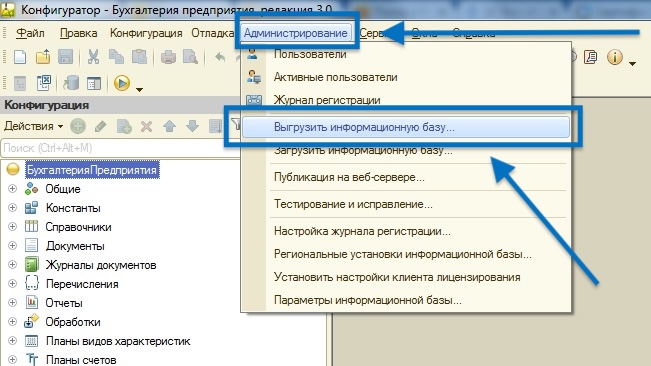Choose Публикация на веб-сервере
The image size is (651, 366).
point(406,177)
